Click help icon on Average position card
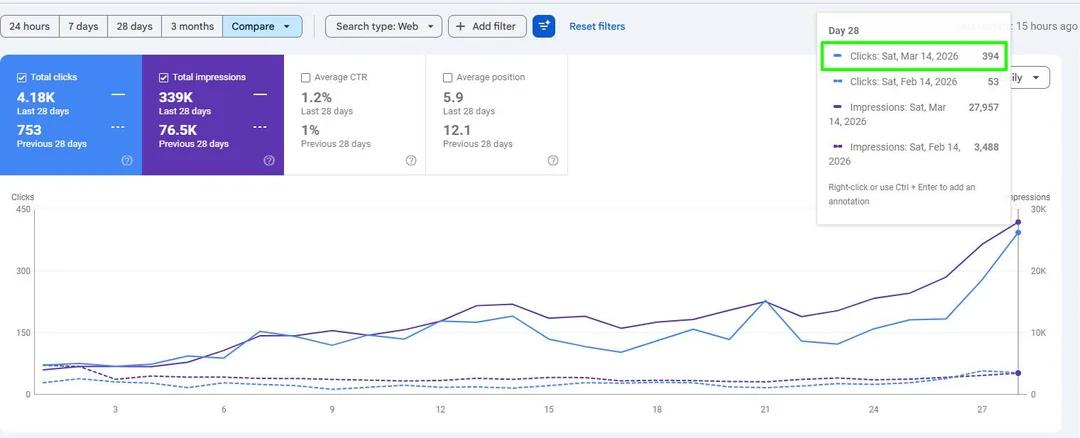The width and height of the screenshot is (1080, 438). (x=552, y=160)
